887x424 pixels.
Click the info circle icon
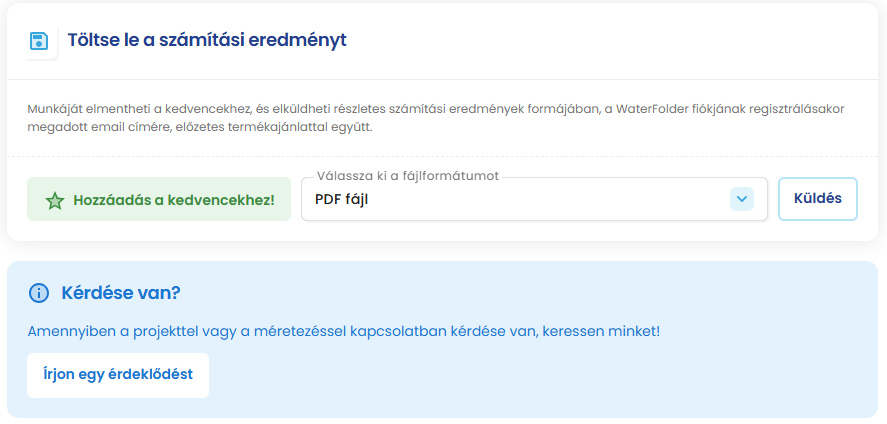click(x=39, y=293)
